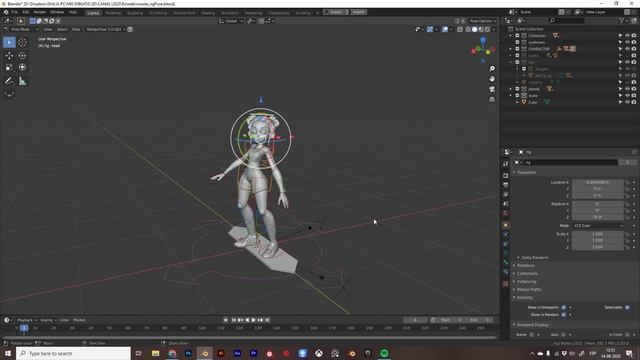Open the Render menu

(x=40, y=12)
